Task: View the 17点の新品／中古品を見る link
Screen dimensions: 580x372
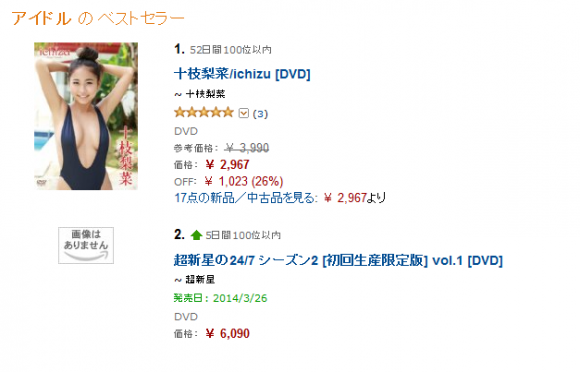Action: click(x=246, y=198)
